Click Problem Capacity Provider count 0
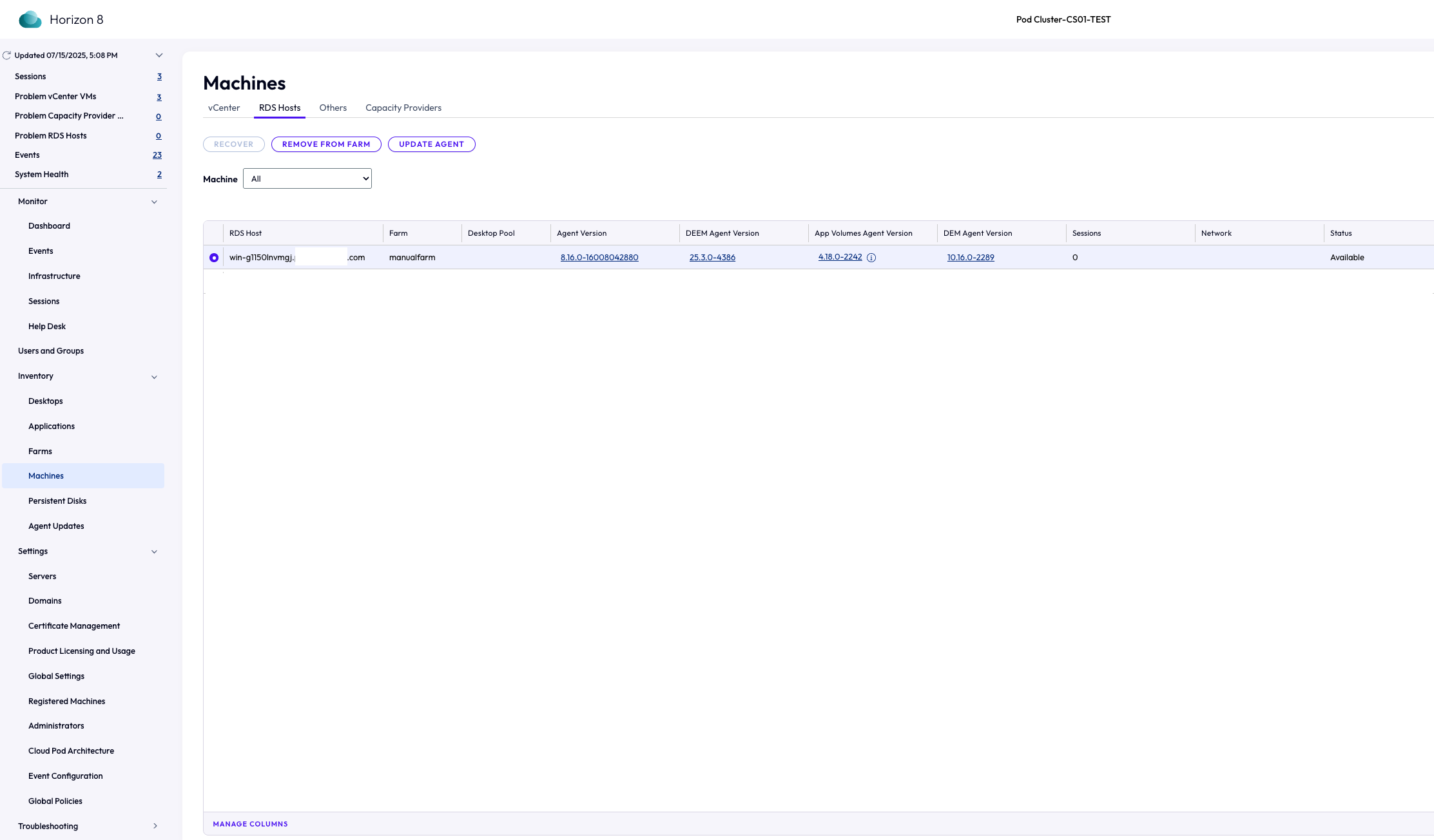The width and height of the screenshot is (1434, 840). click(159, 117)
